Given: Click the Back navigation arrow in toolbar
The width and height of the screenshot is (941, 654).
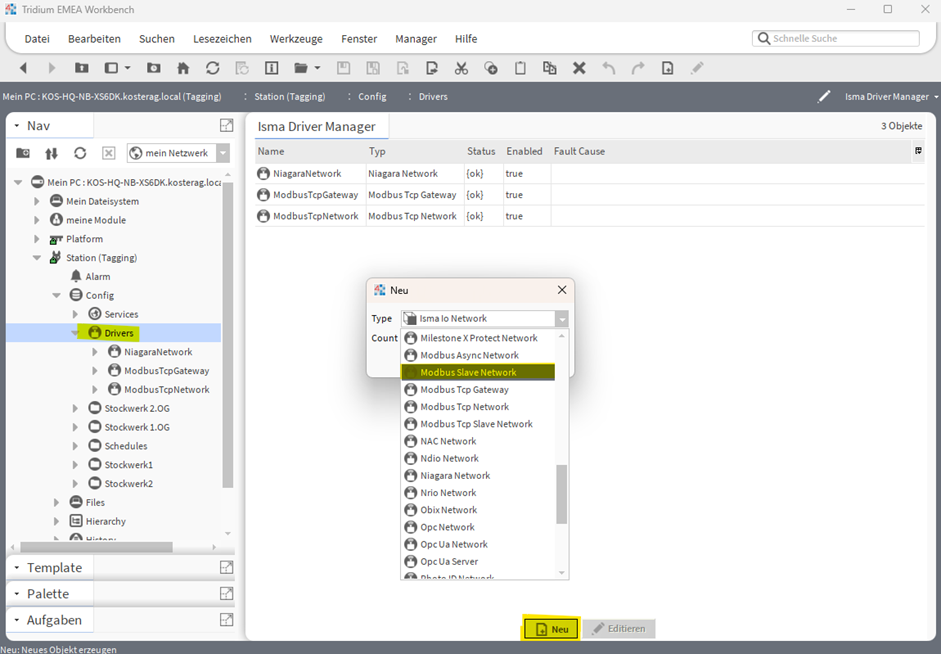Looking at the screenshot, I should pyautogui.click(x=23, y=68).
